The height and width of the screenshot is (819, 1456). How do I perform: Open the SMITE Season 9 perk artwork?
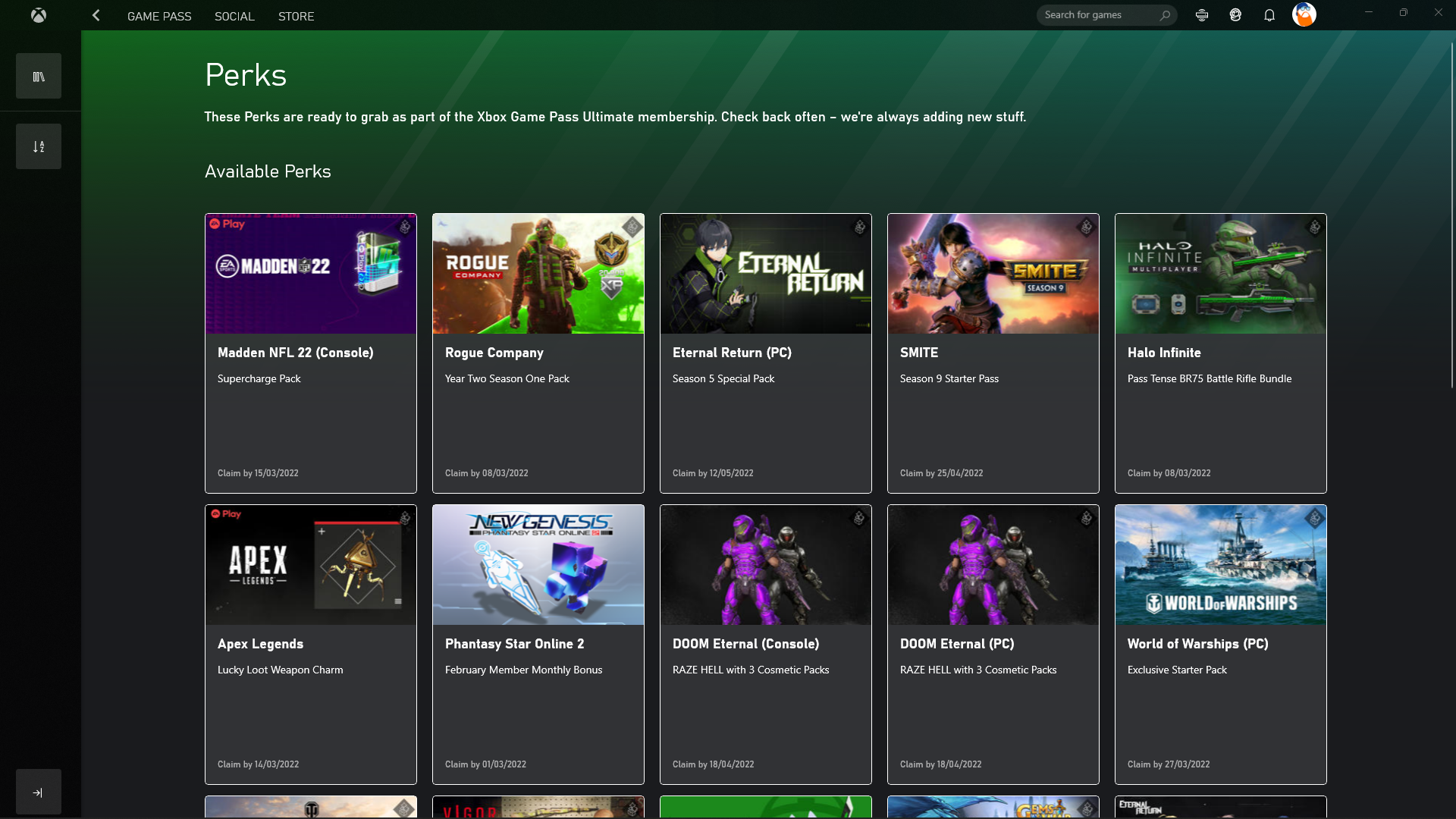point(993,274)
